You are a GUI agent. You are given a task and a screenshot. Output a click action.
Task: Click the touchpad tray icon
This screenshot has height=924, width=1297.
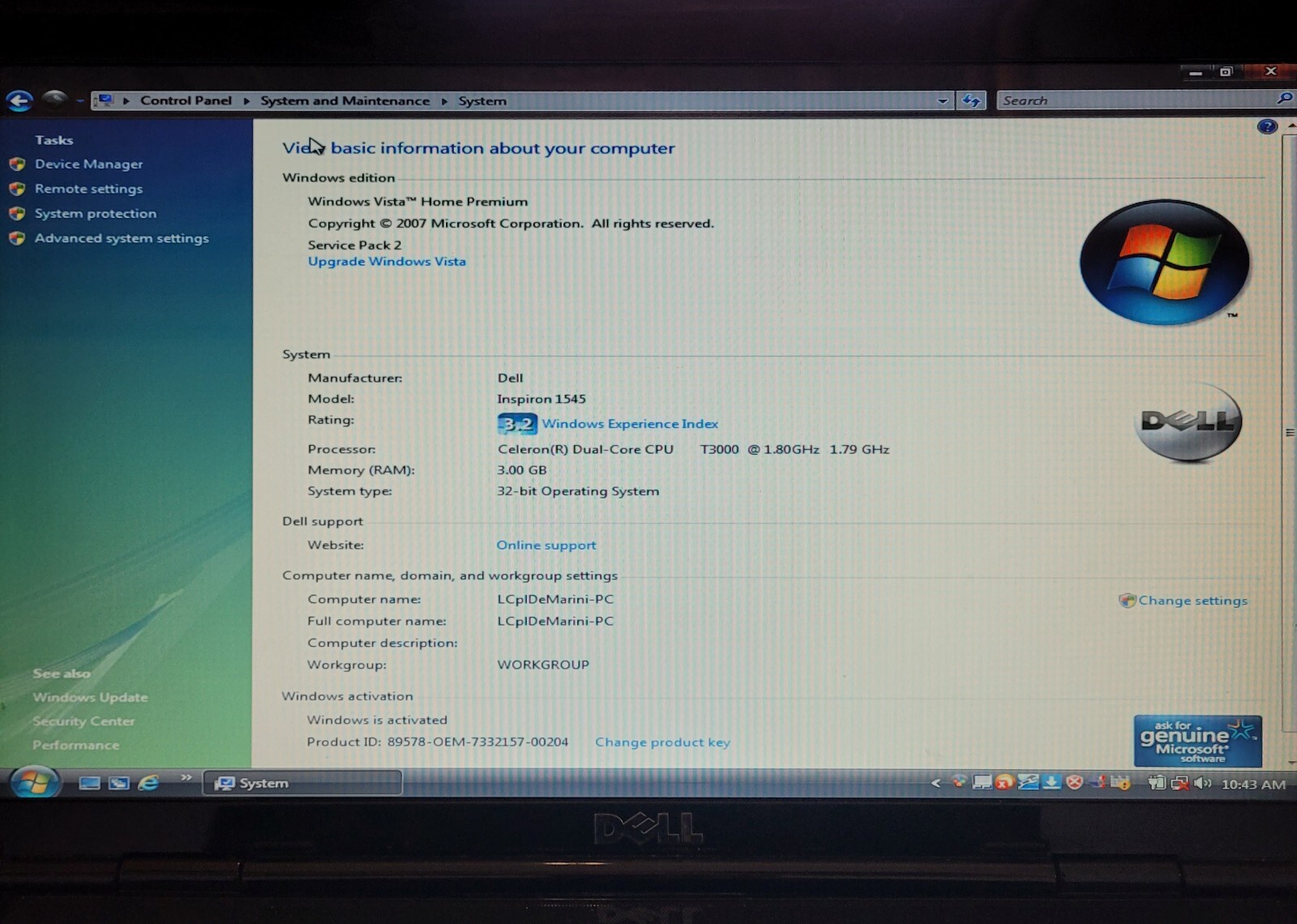[982, 783]
